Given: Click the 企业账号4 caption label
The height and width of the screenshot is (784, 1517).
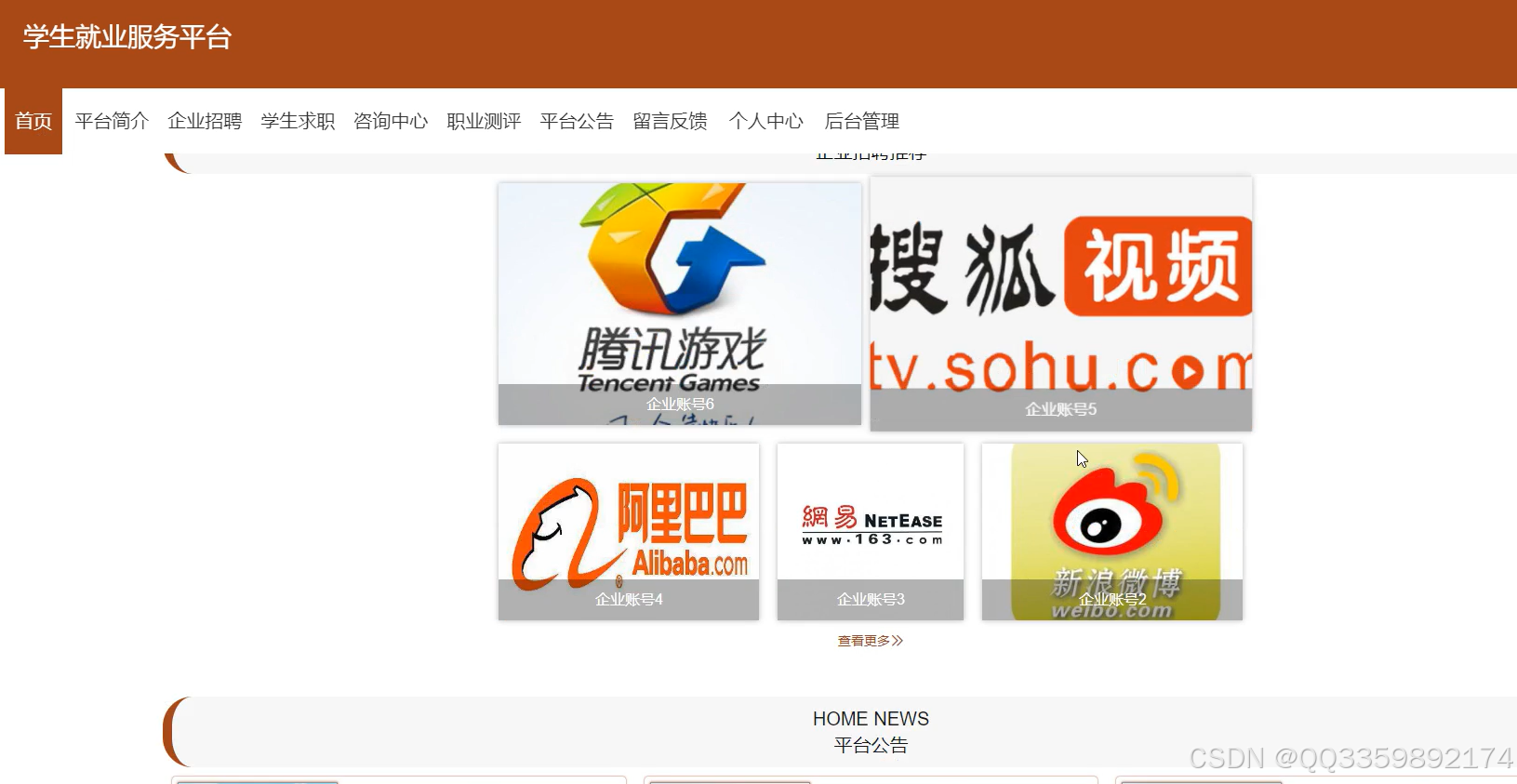Looking at the screenshot, I should point(629,600).
